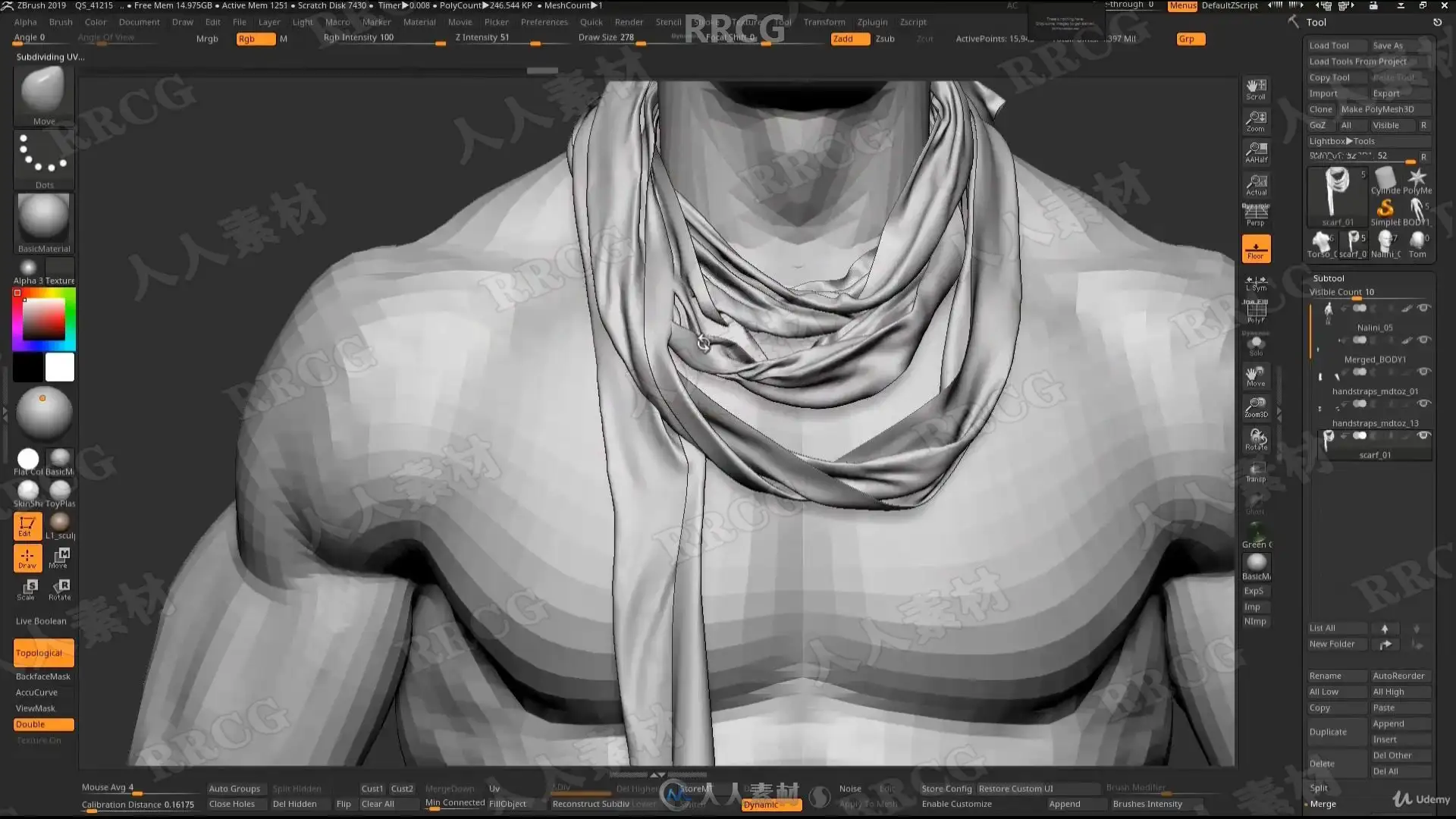Open the Preferences menu
This screenshot has height=819, width=1456.
coord(544,22)
